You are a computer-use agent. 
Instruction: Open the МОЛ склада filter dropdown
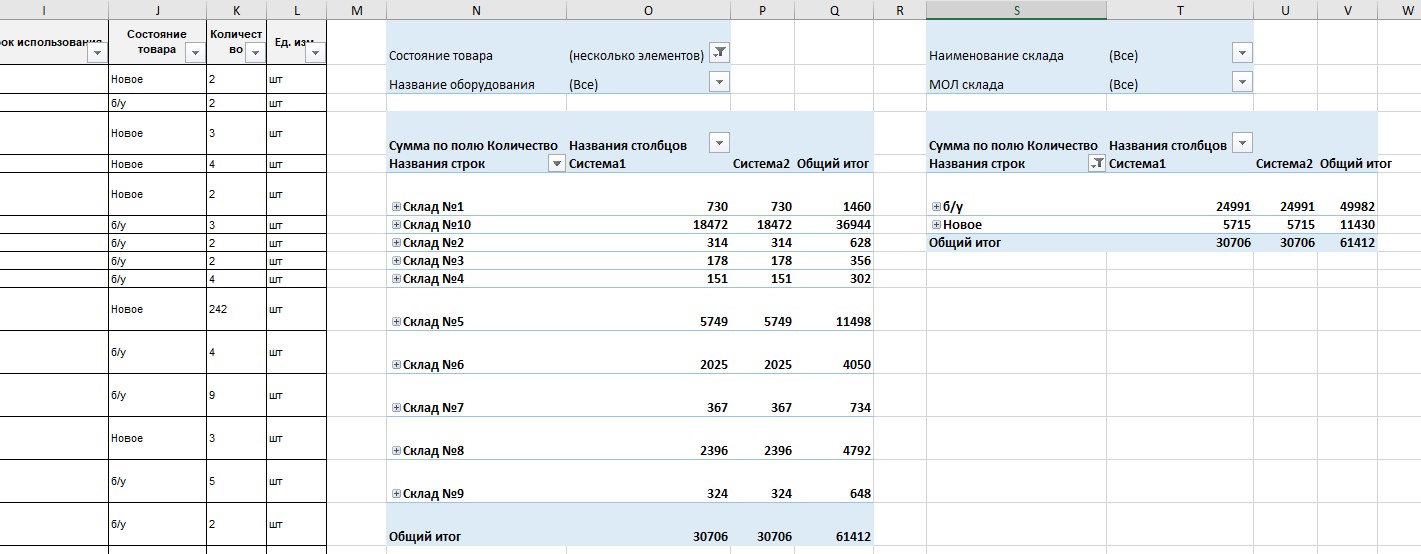(1242, 84)
